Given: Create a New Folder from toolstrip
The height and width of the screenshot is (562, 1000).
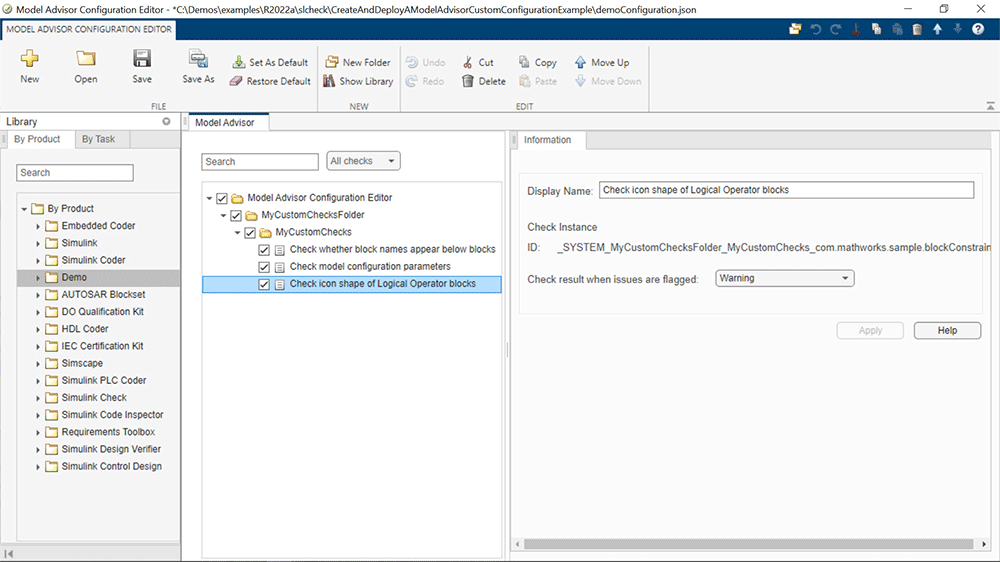Looking at the screenshot, I should point(357,62).
